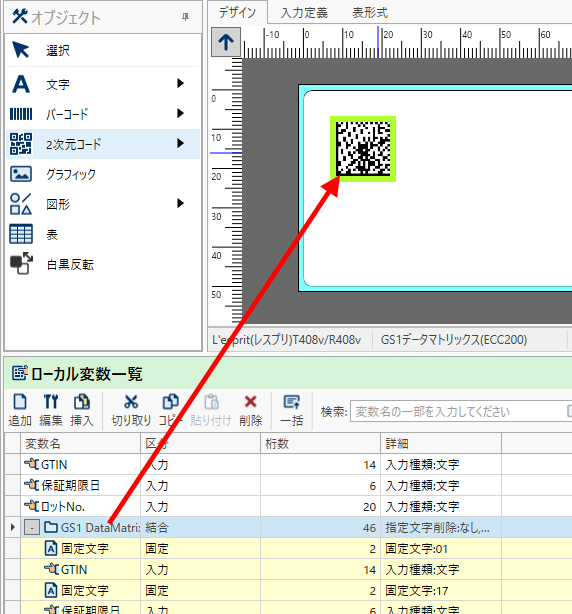Select the 選択 arrow tool
Viewport: 572px width, 614px height.
103,50
